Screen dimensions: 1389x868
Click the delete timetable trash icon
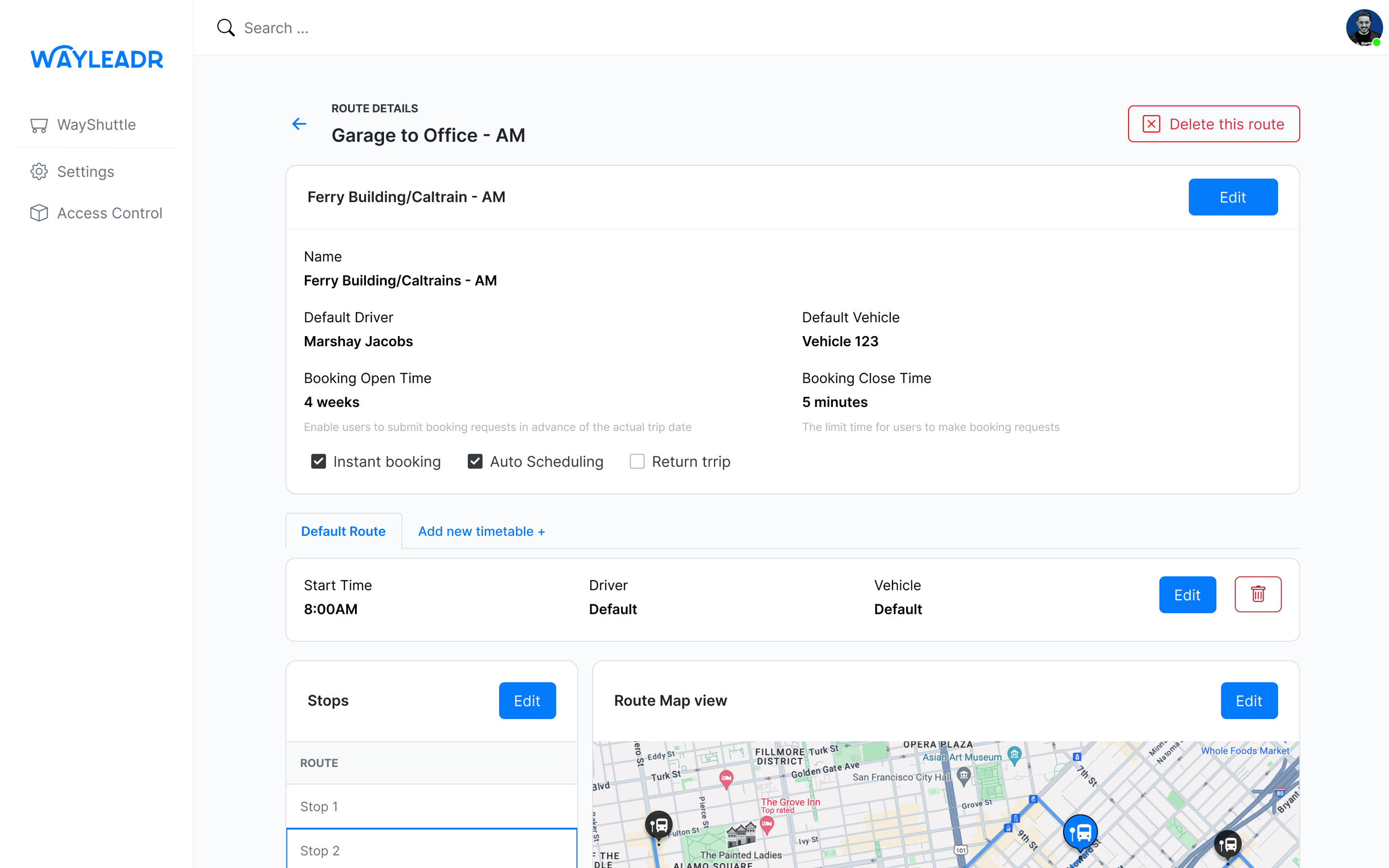1257,593
